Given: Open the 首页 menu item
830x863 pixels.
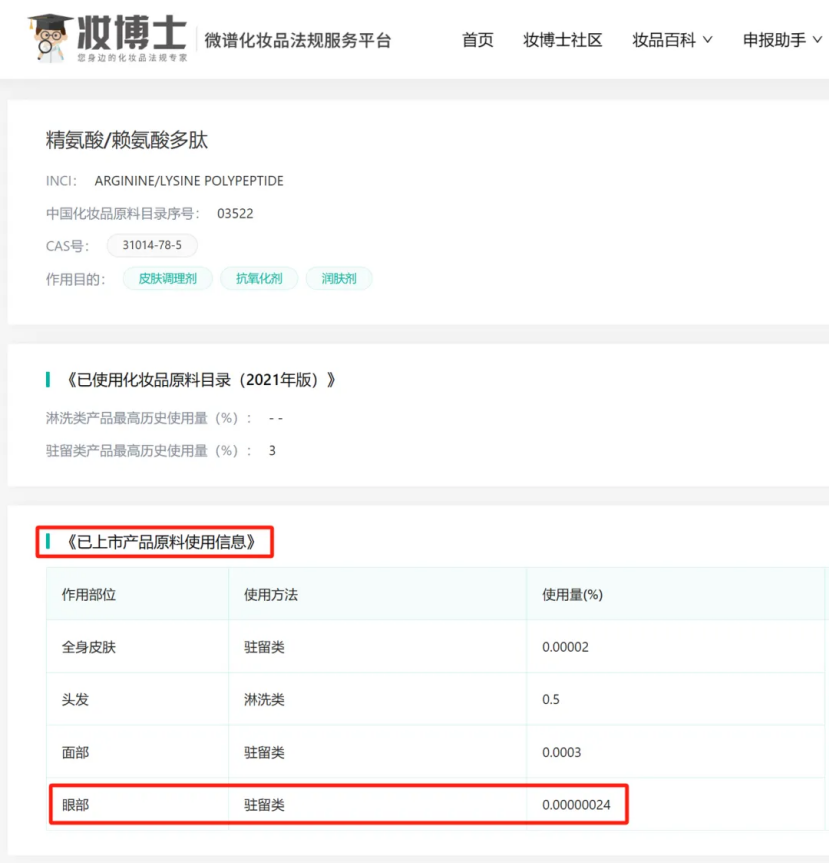Looking at the screenshot, I should 477,40.
